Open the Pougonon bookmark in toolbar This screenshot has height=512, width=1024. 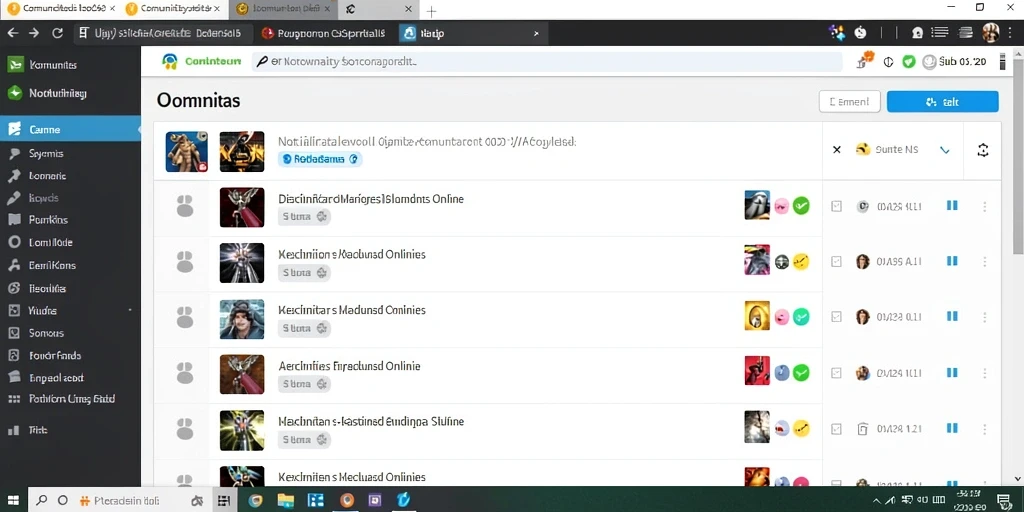point(323,33)
